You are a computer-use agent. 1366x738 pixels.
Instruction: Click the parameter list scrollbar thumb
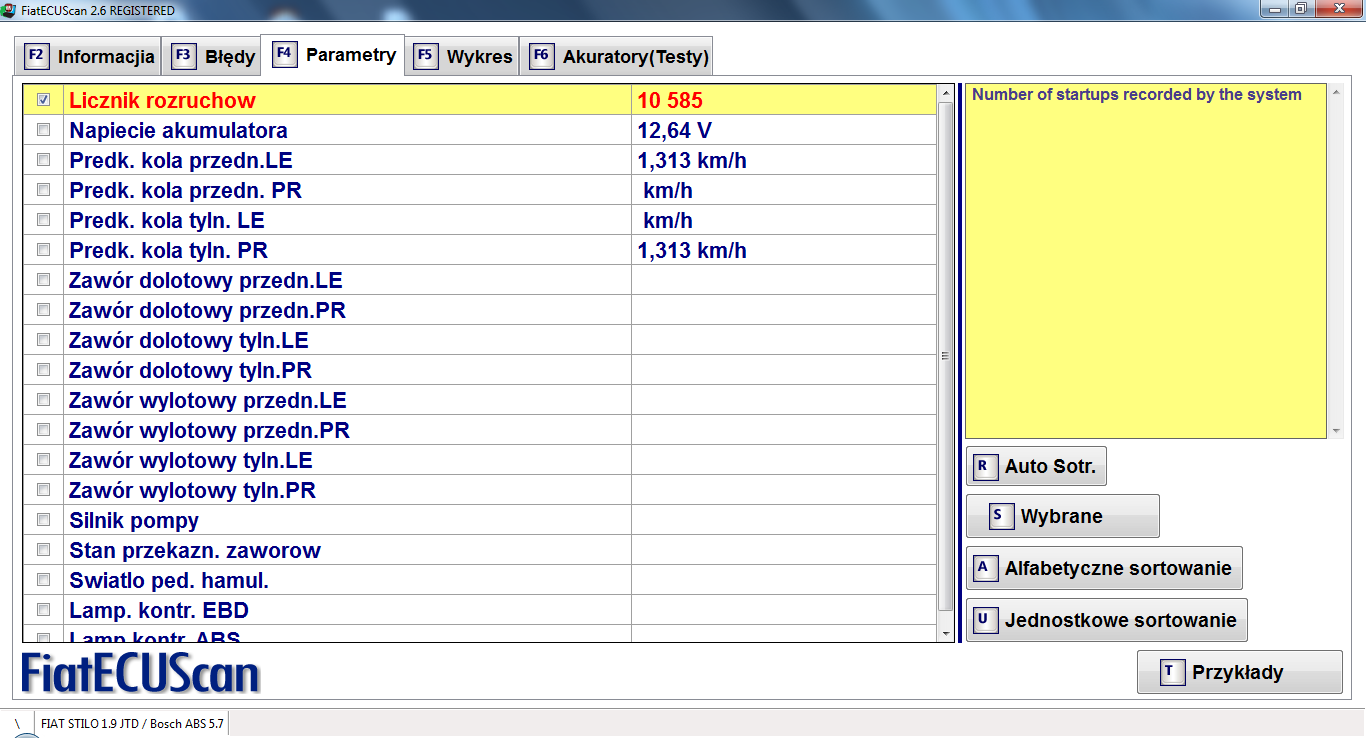click(x=946, y=356)
